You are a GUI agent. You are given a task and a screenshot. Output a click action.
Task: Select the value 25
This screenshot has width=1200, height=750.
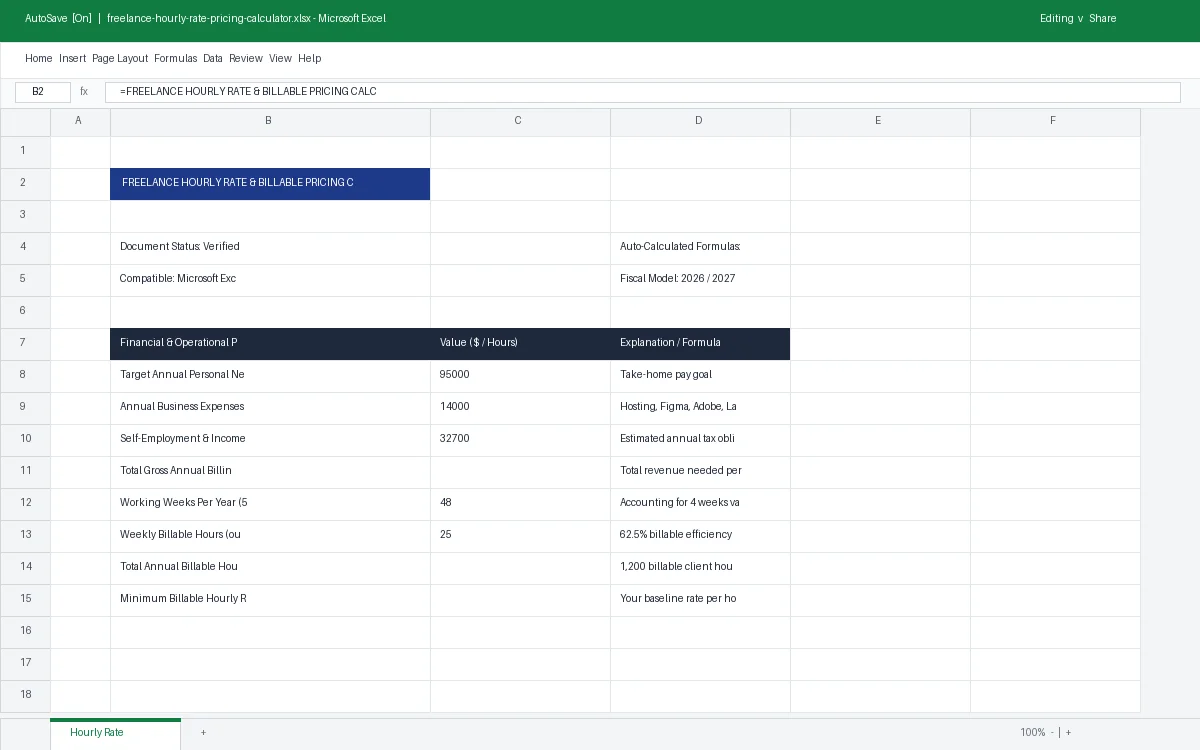[520, 536]
